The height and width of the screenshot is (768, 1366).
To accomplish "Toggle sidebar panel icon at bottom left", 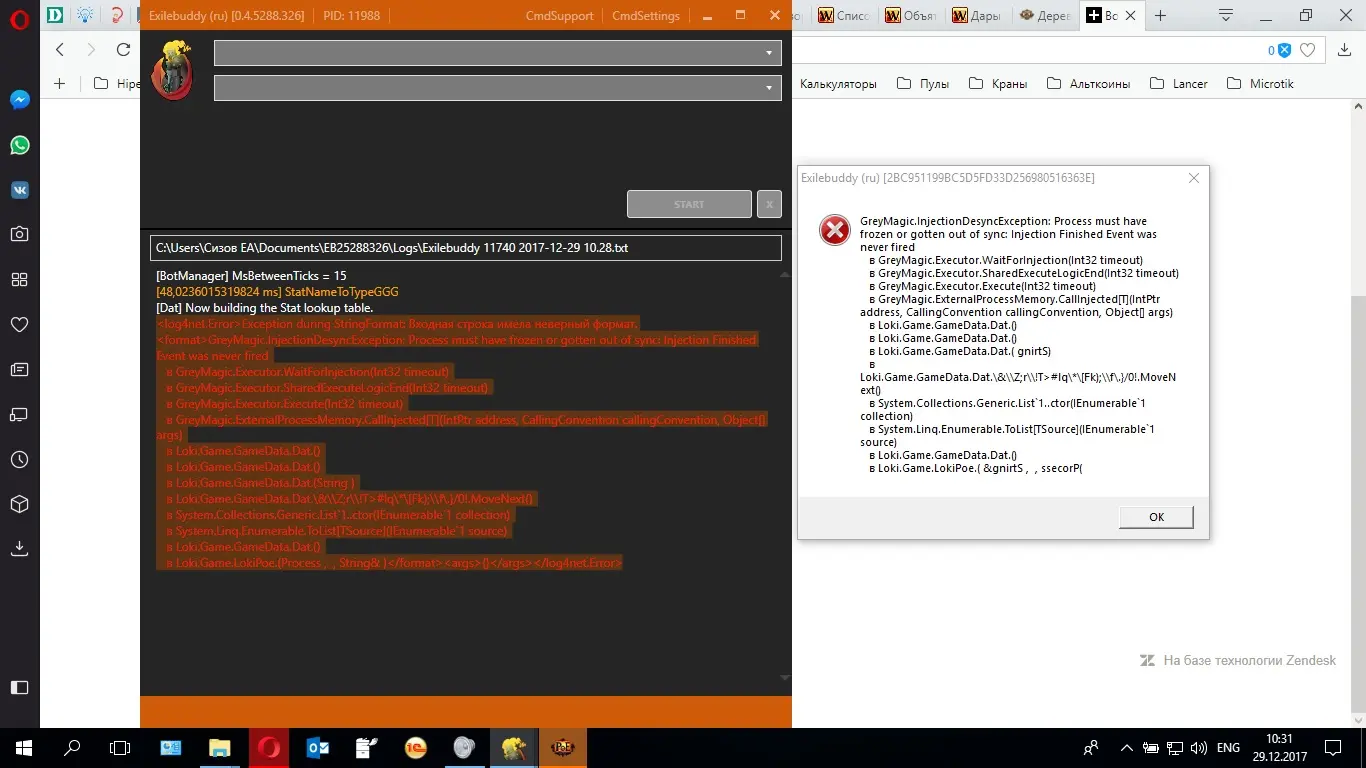I will [x=19, y=687].
